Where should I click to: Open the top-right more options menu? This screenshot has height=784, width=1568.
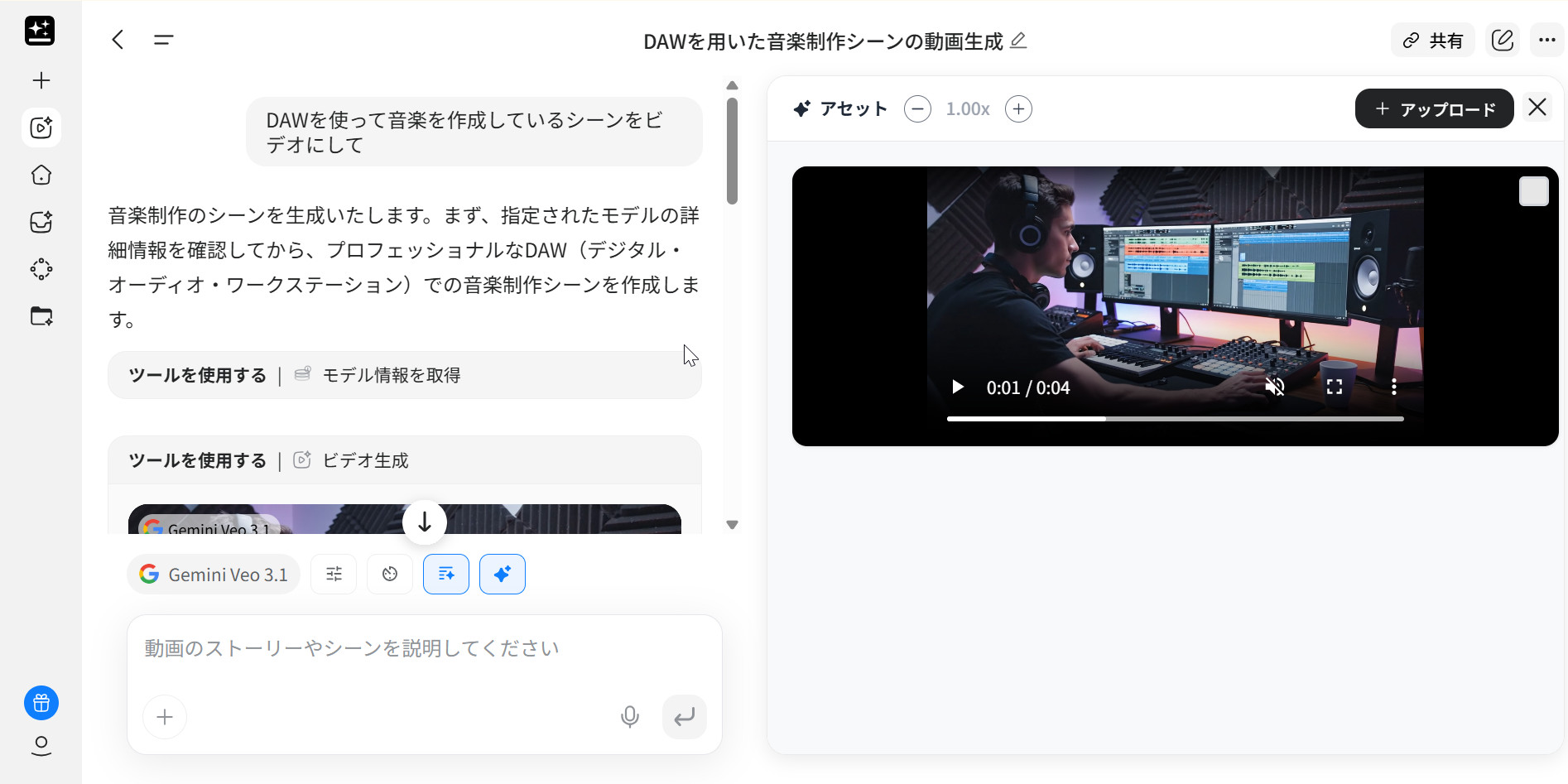tap(1546, 40)
